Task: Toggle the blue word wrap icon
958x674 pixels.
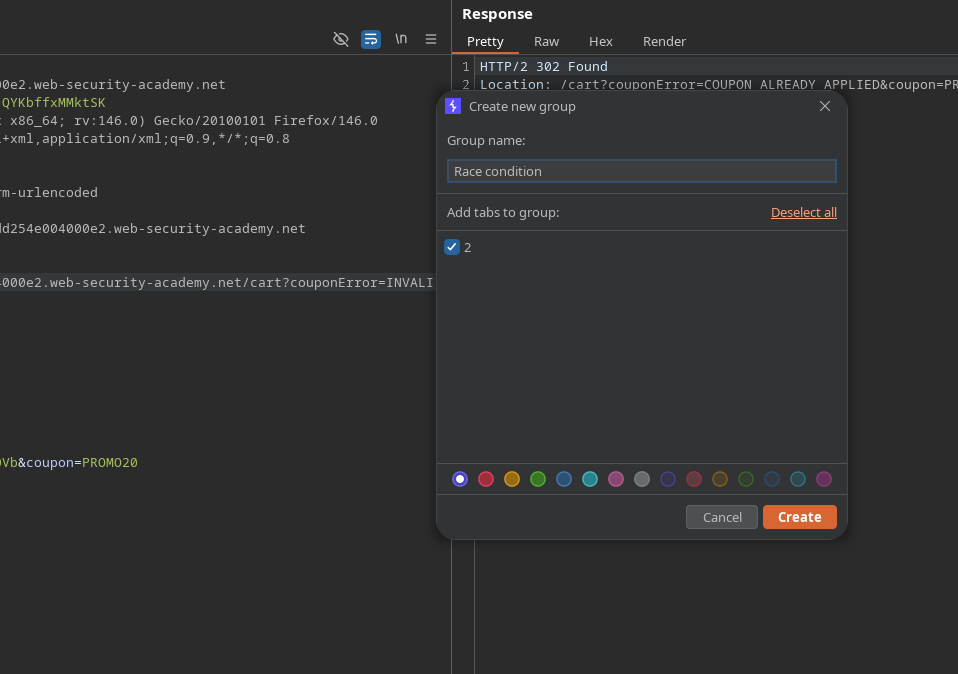Action: tap(371, 39)
